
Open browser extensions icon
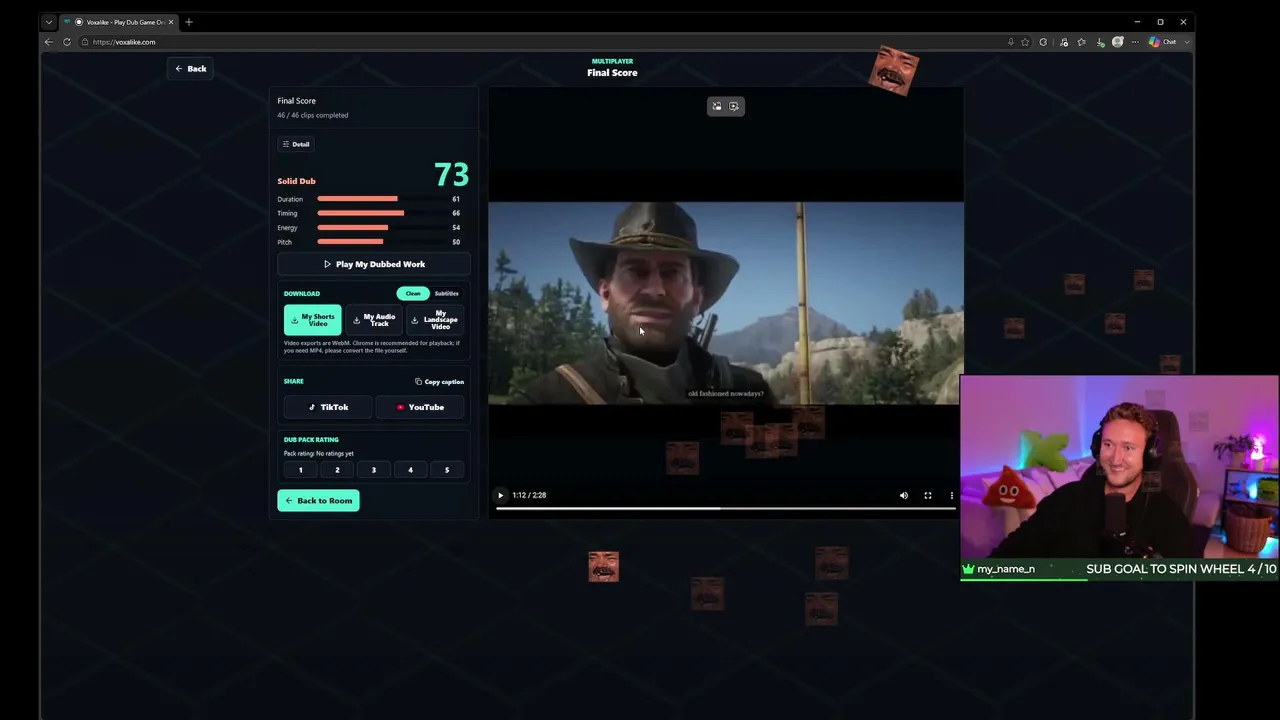click(1043, 42)
